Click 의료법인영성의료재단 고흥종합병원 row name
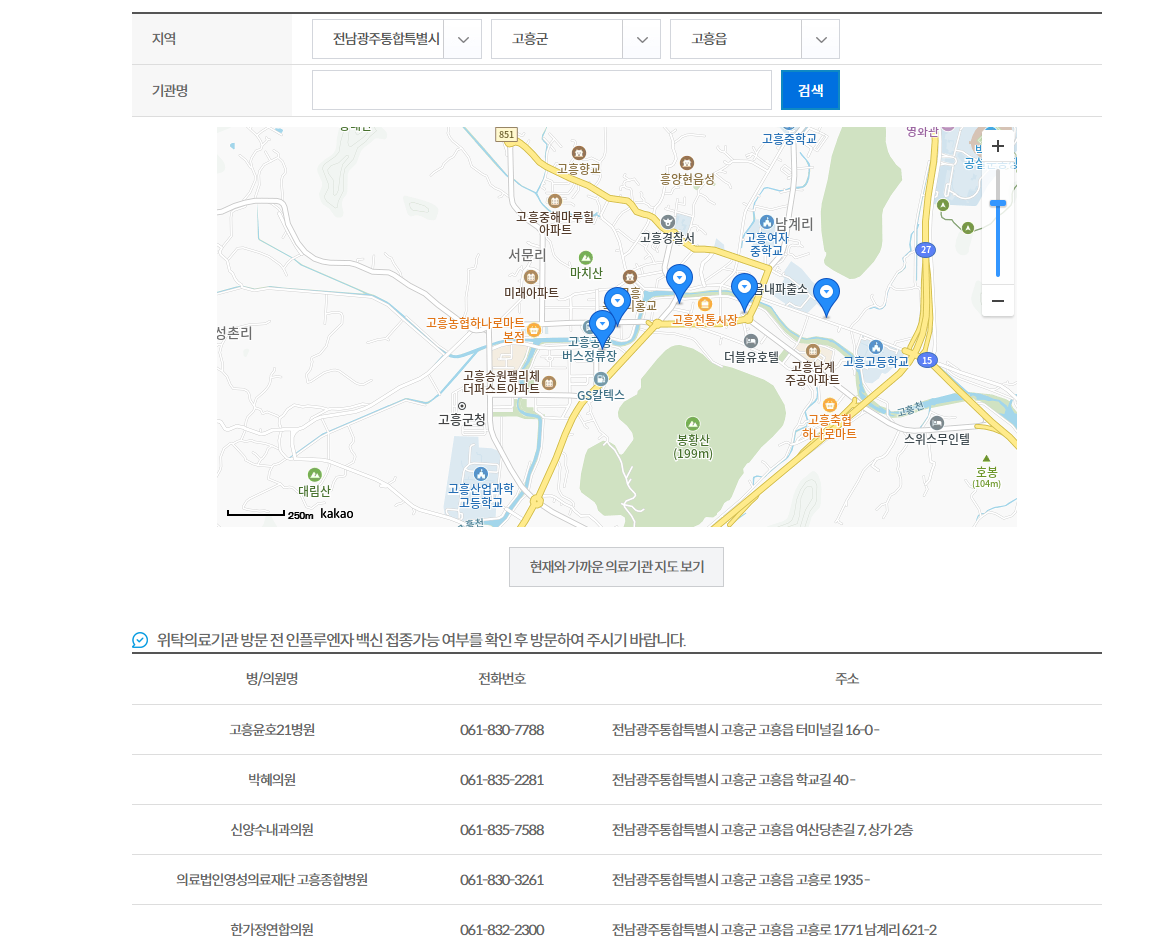Screen dimensions: 1156x938 [272, 880]
